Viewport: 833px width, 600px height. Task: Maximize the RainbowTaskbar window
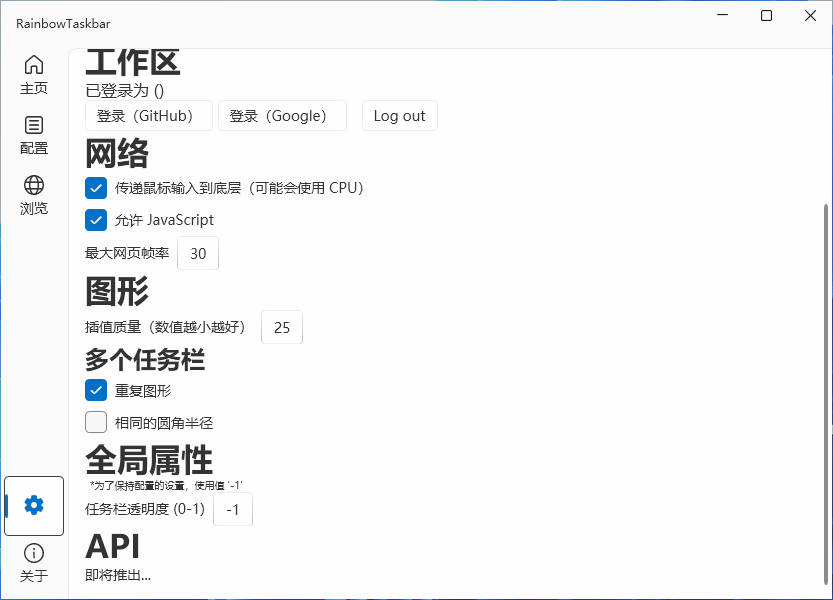(766, 15)
